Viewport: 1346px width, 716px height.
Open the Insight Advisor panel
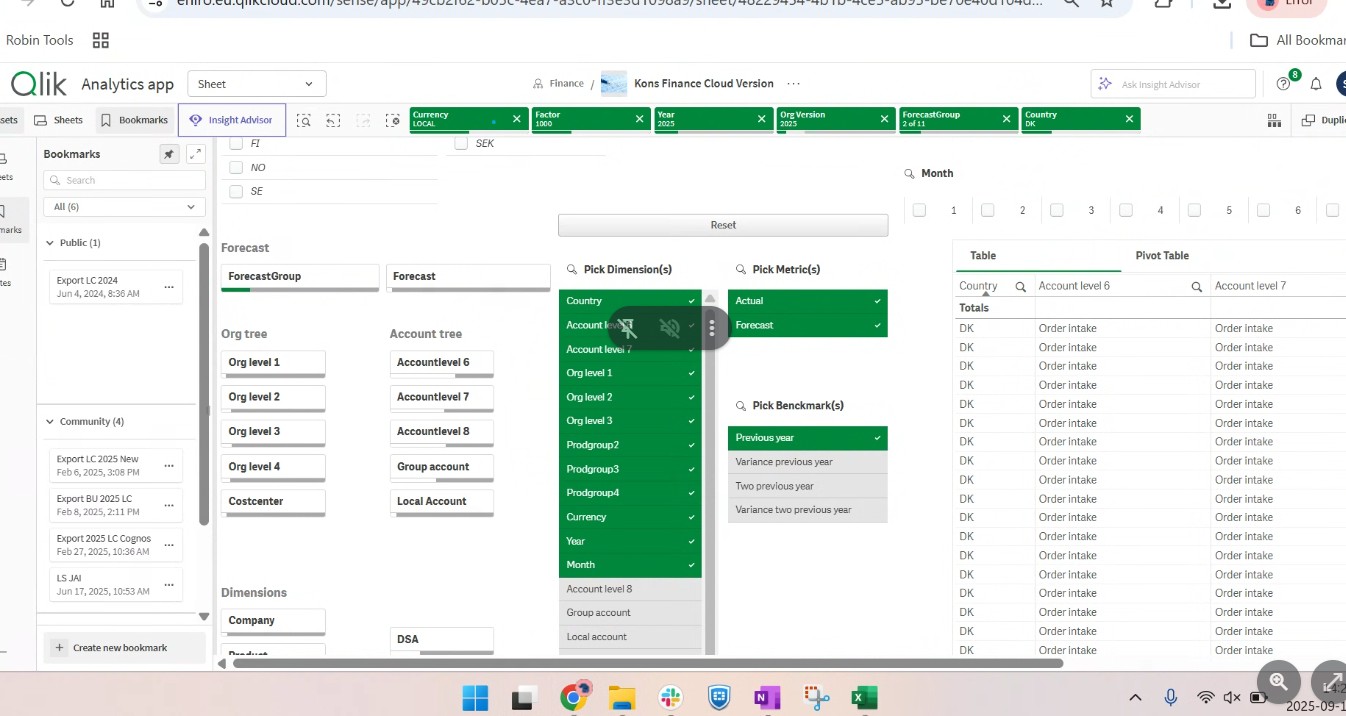point(232,120)
